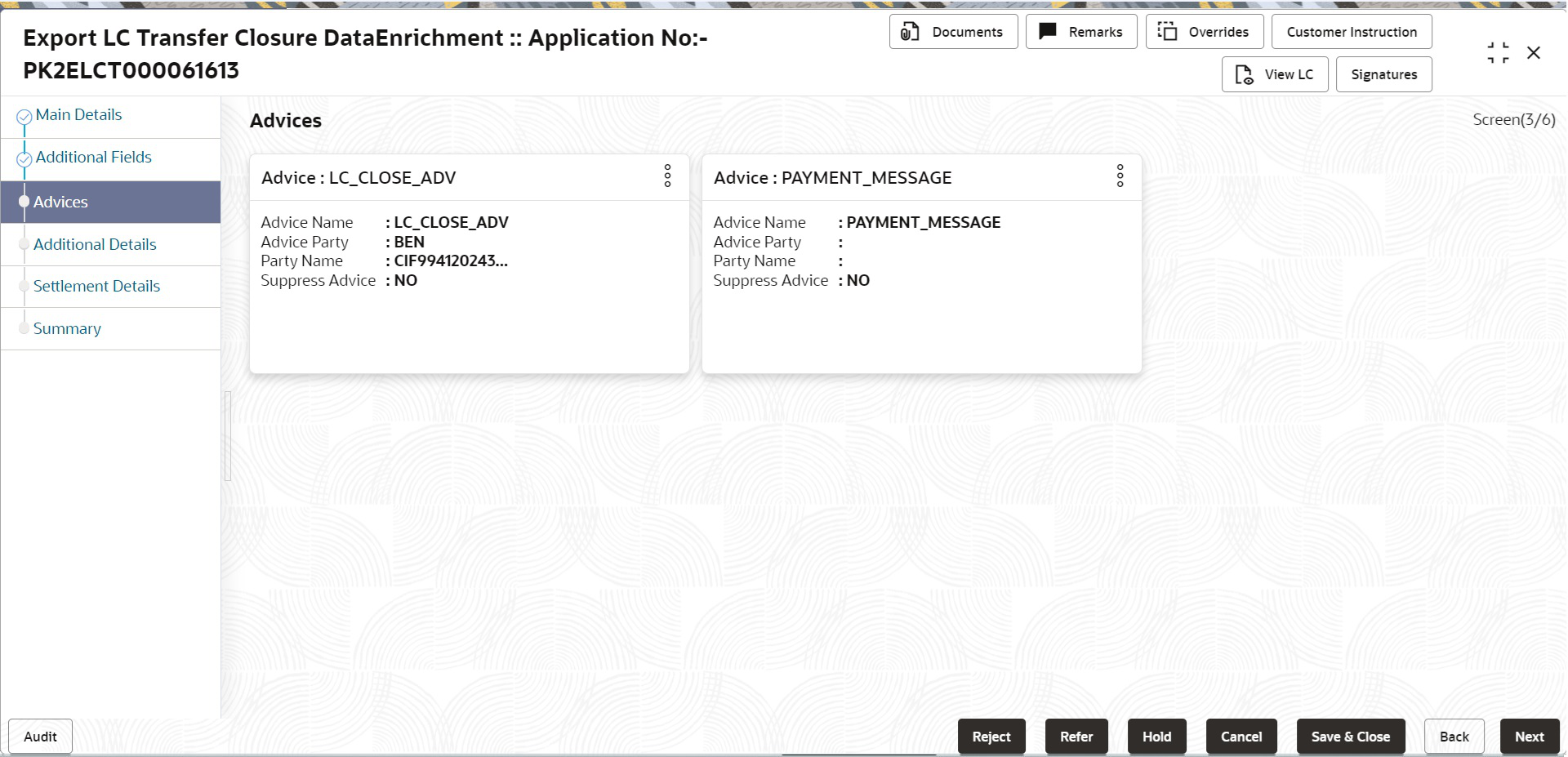Click the View LC document icon
Image resolution: width=1568 pixels, height=757 pixels.
coord(1244,74)
